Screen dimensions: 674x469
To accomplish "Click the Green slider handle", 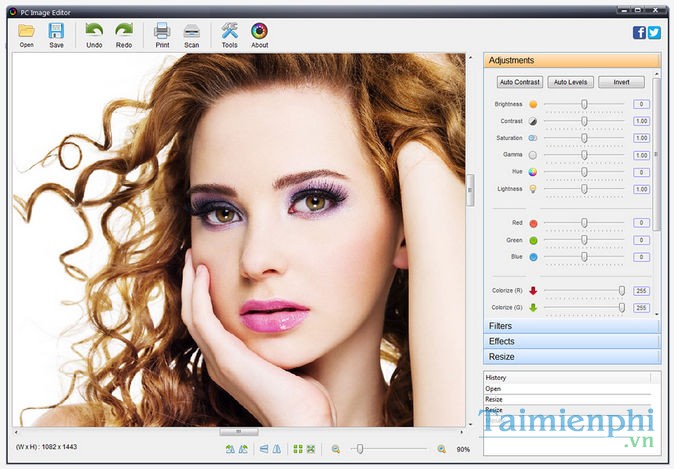I will click(x=584, y=240).
